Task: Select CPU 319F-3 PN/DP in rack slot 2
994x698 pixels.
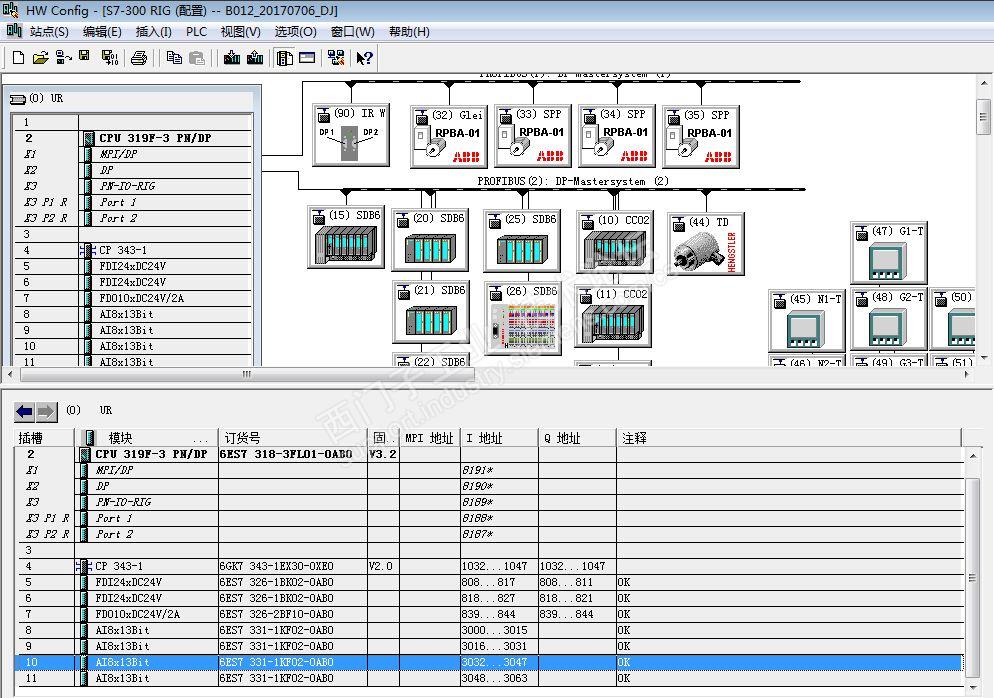Action: click(x=155, y=138)
